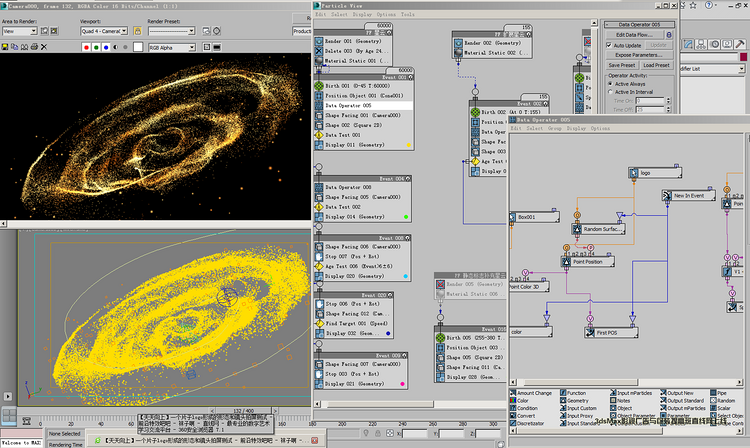Viewport: 750px width, 448px height.
Task: Open Group menu in Data Operator 005 window
Action: (x=554, y=128)
